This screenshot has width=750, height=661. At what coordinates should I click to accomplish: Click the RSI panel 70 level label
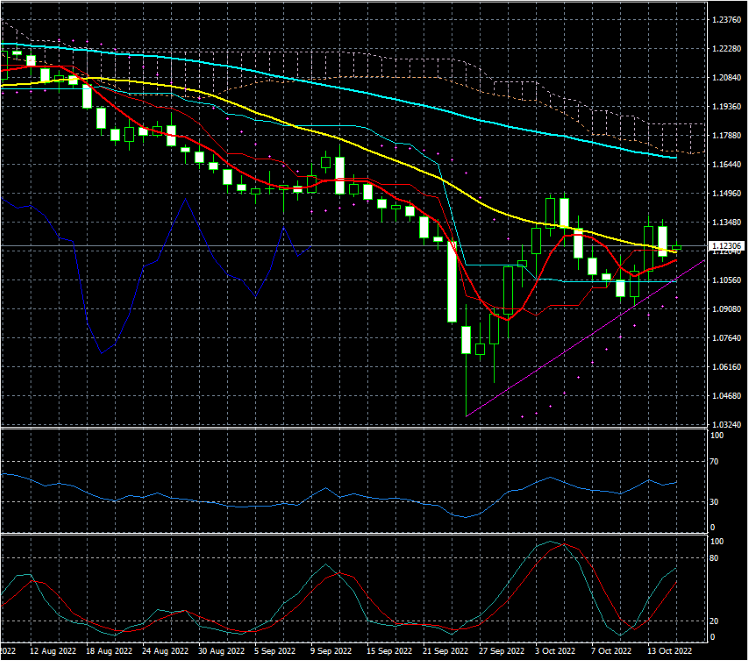click(714, 462)
